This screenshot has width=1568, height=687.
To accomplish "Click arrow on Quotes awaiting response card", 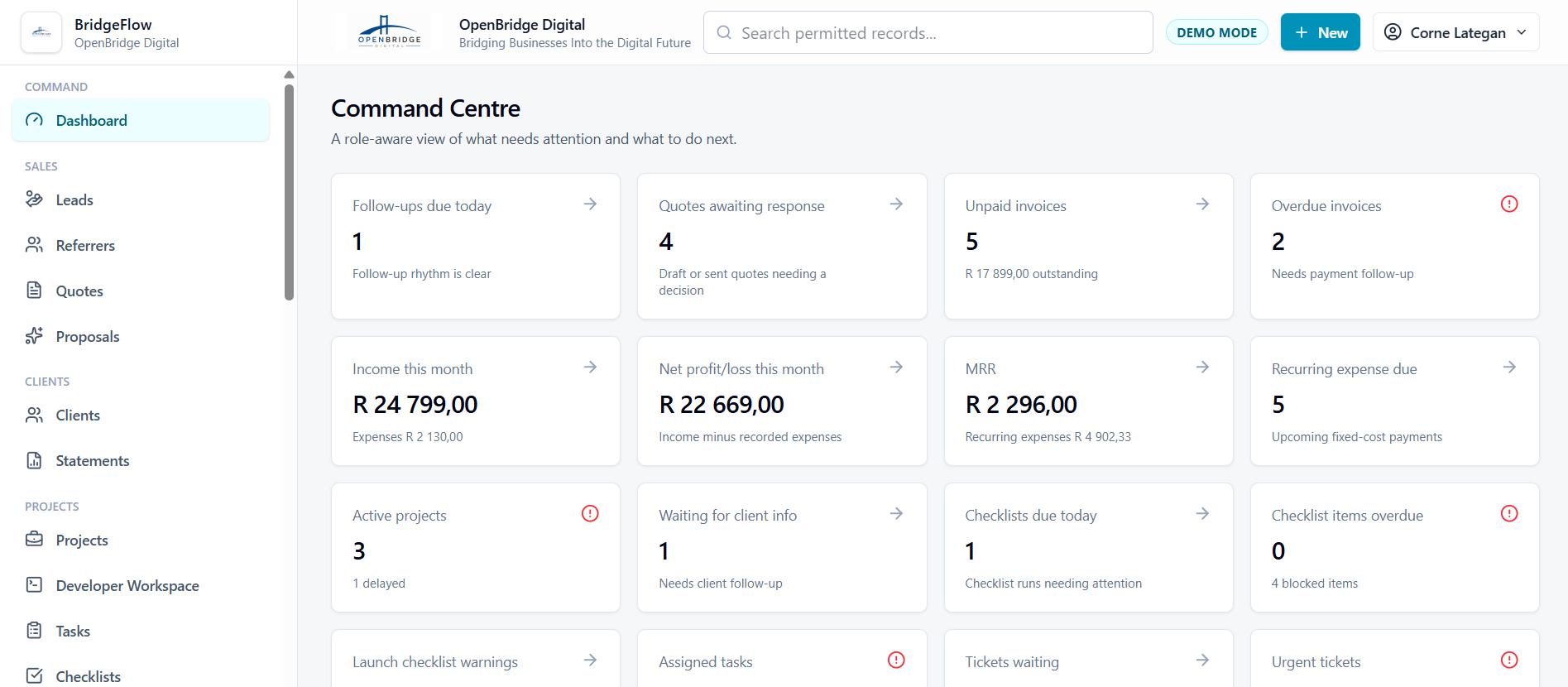I will 896,204.
